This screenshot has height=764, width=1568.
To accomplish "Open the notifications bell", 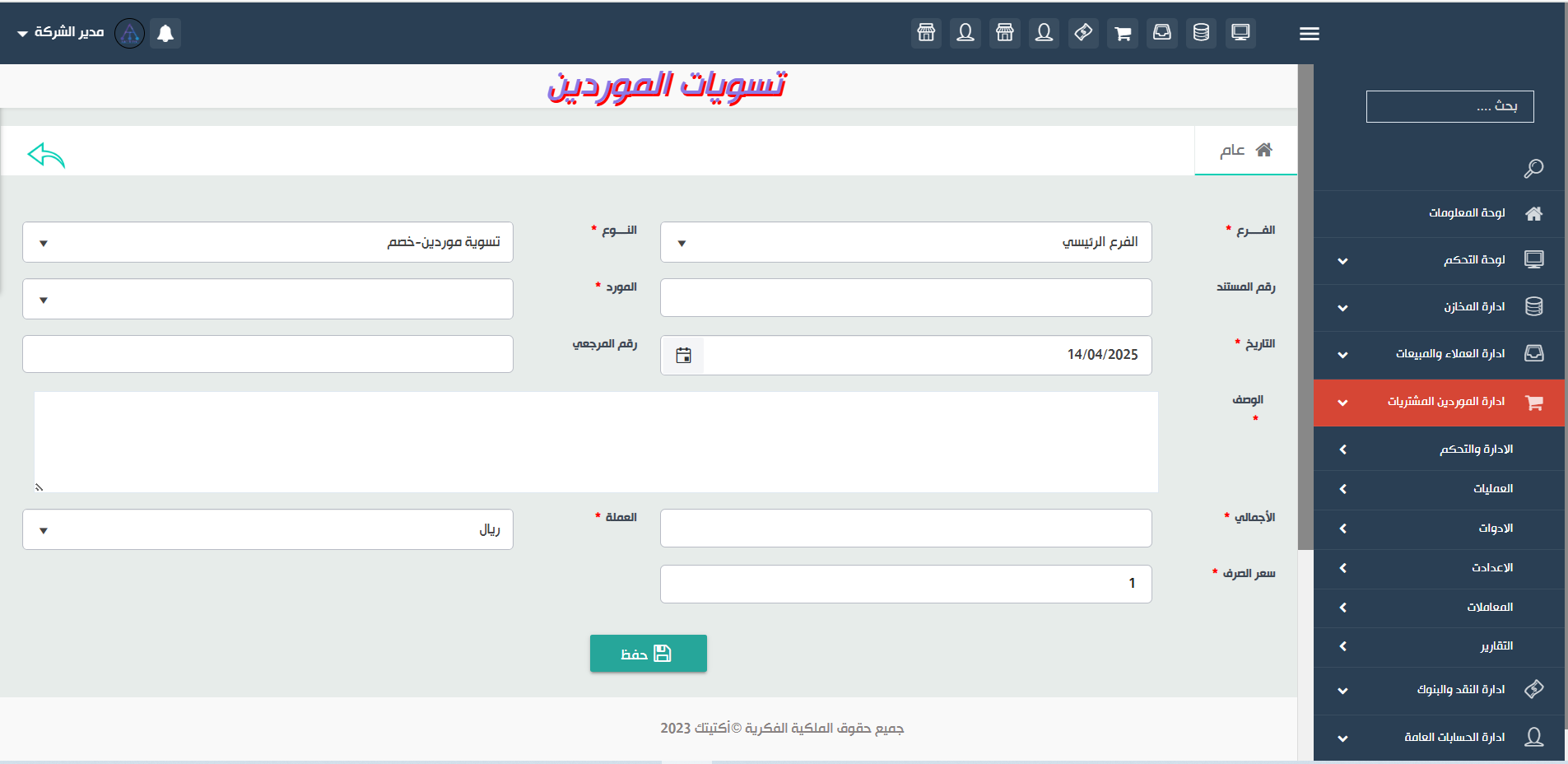I will pos(165,33).
